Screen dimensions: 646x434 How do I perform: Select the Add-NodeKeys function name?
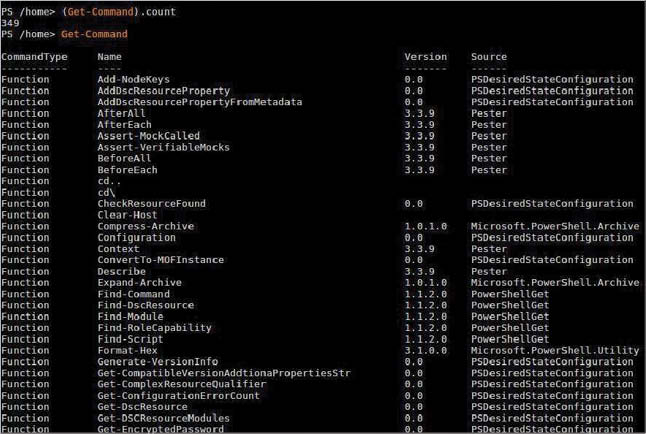pos(133,80)
